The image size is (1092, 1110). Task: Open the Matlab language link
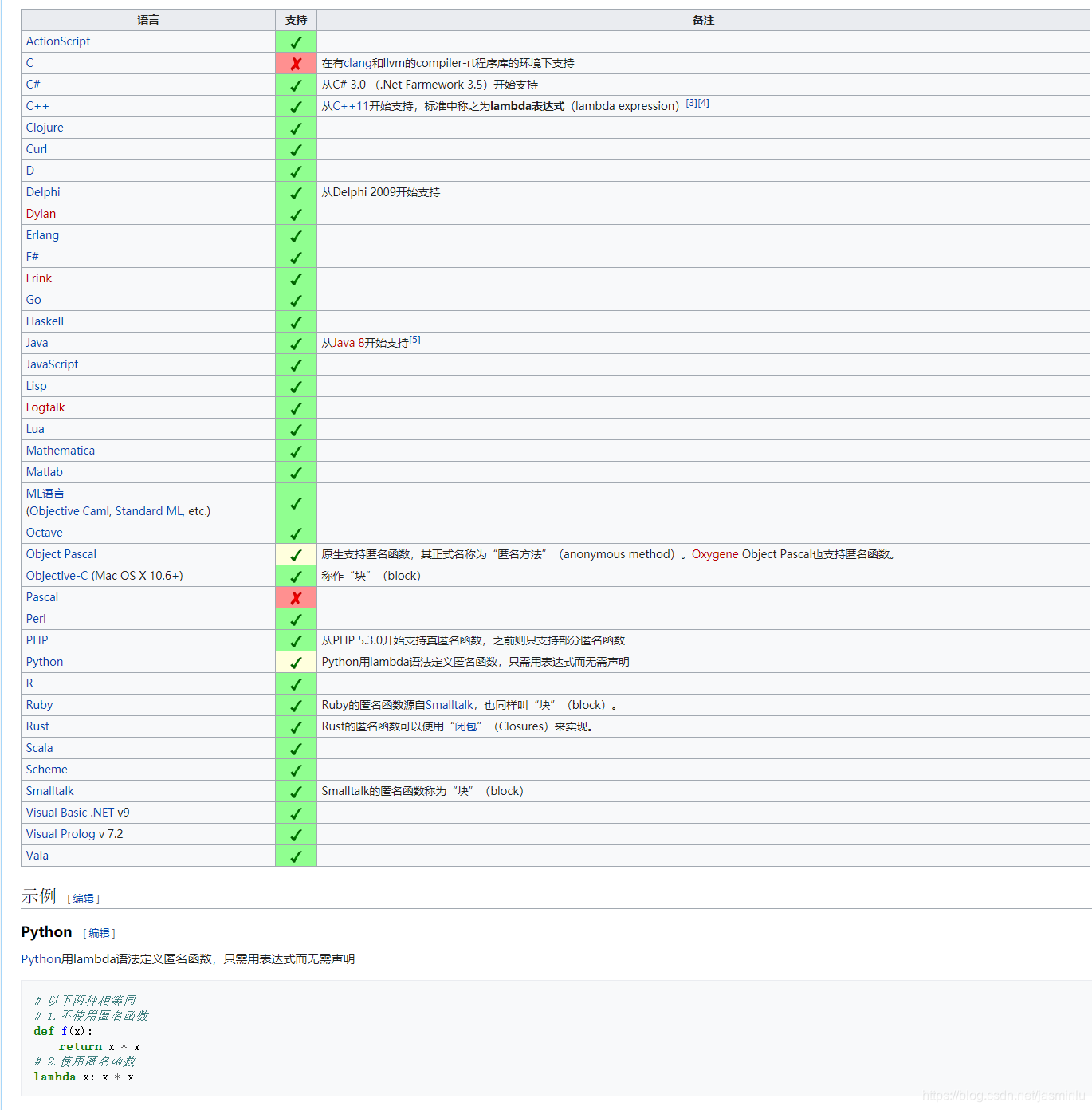[45, 472]
